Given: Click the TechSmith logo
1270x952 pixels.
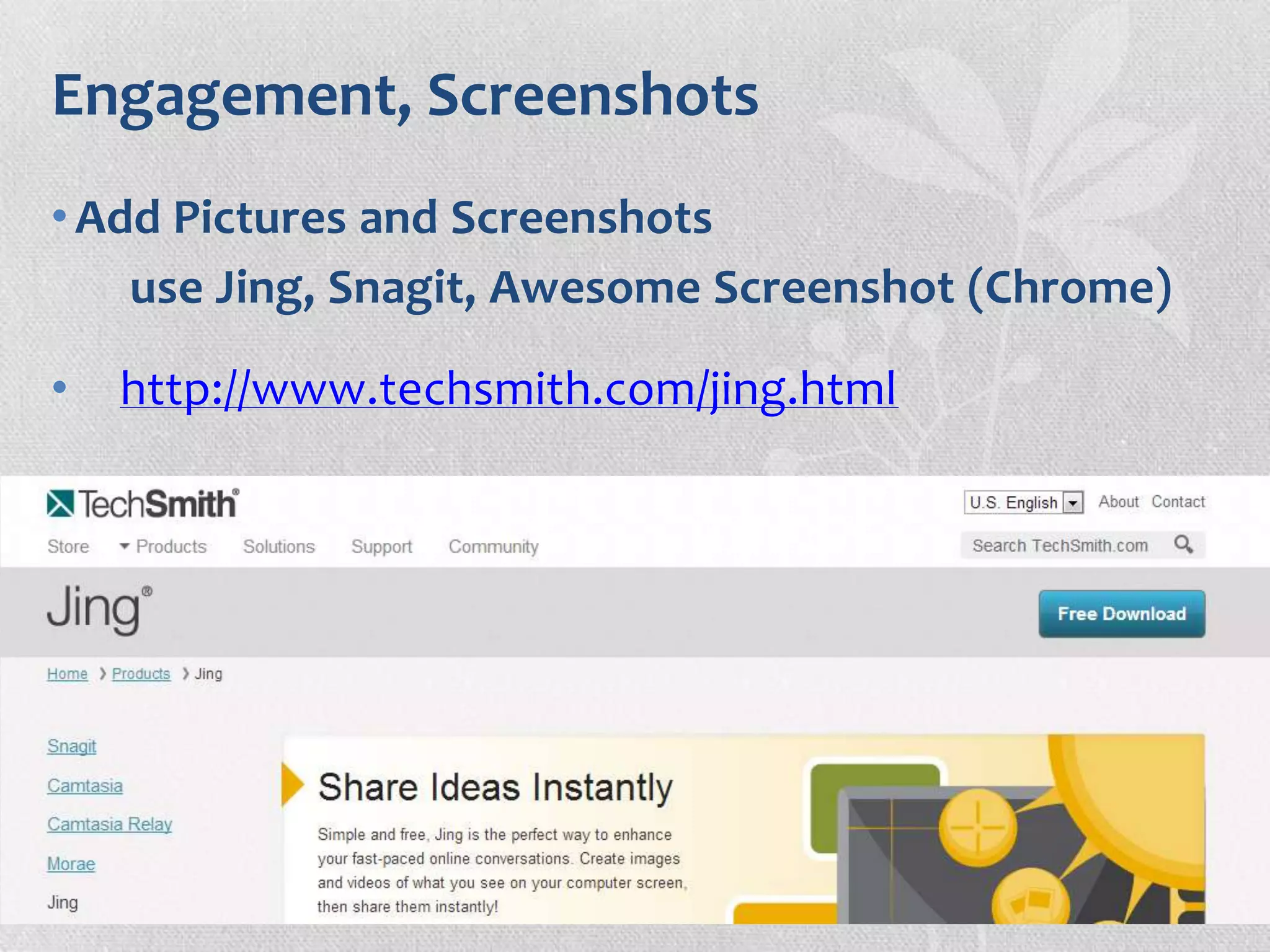Looking at the screenshot, I should (143, 503).
